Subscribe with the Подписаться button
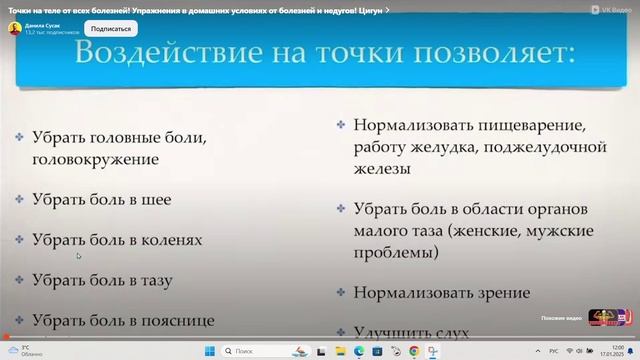This screenshot has width=640, height=360. [111, 29]
